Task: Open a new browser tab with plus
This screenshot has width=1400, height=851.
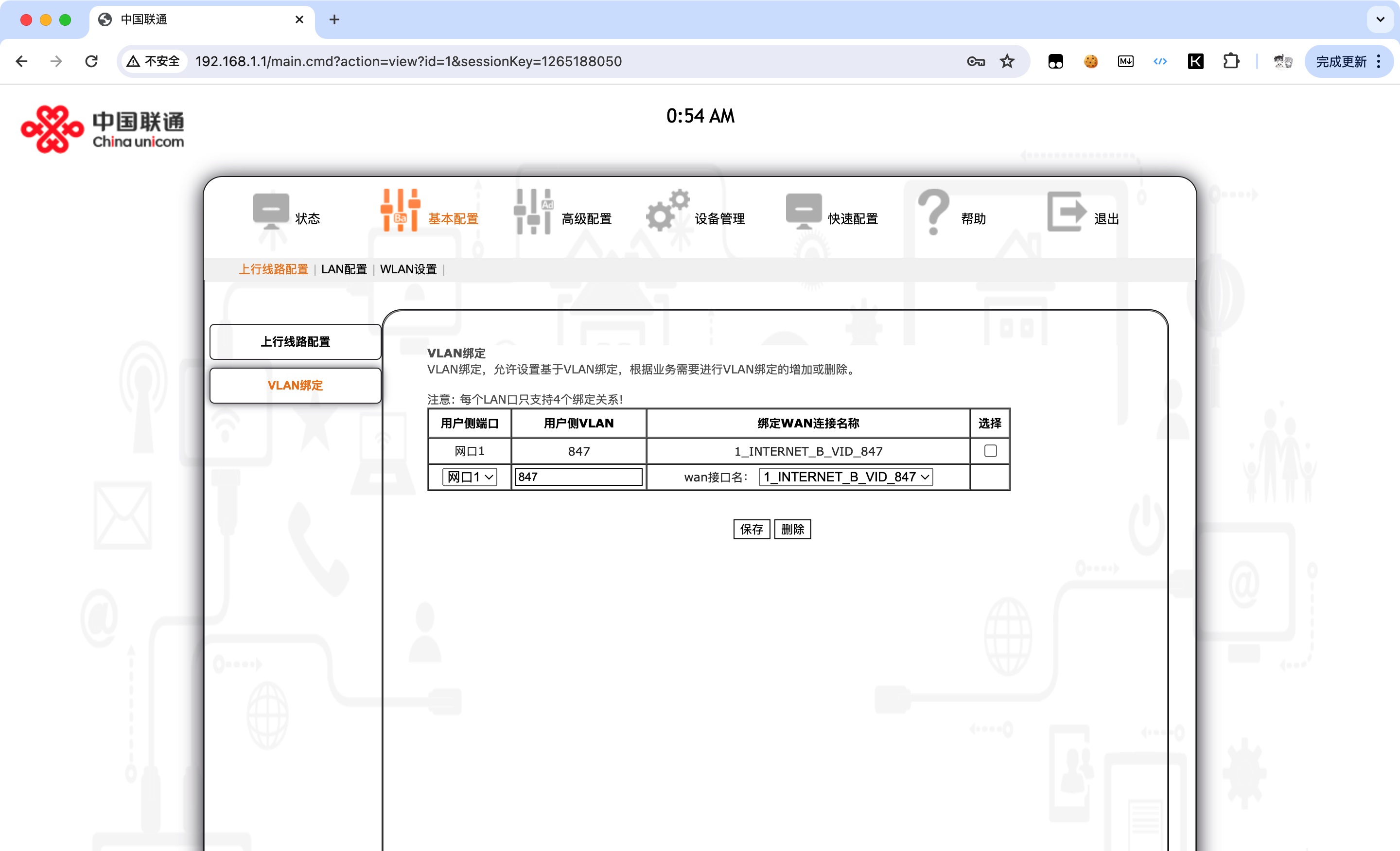Action: click(x=334, y=19)
